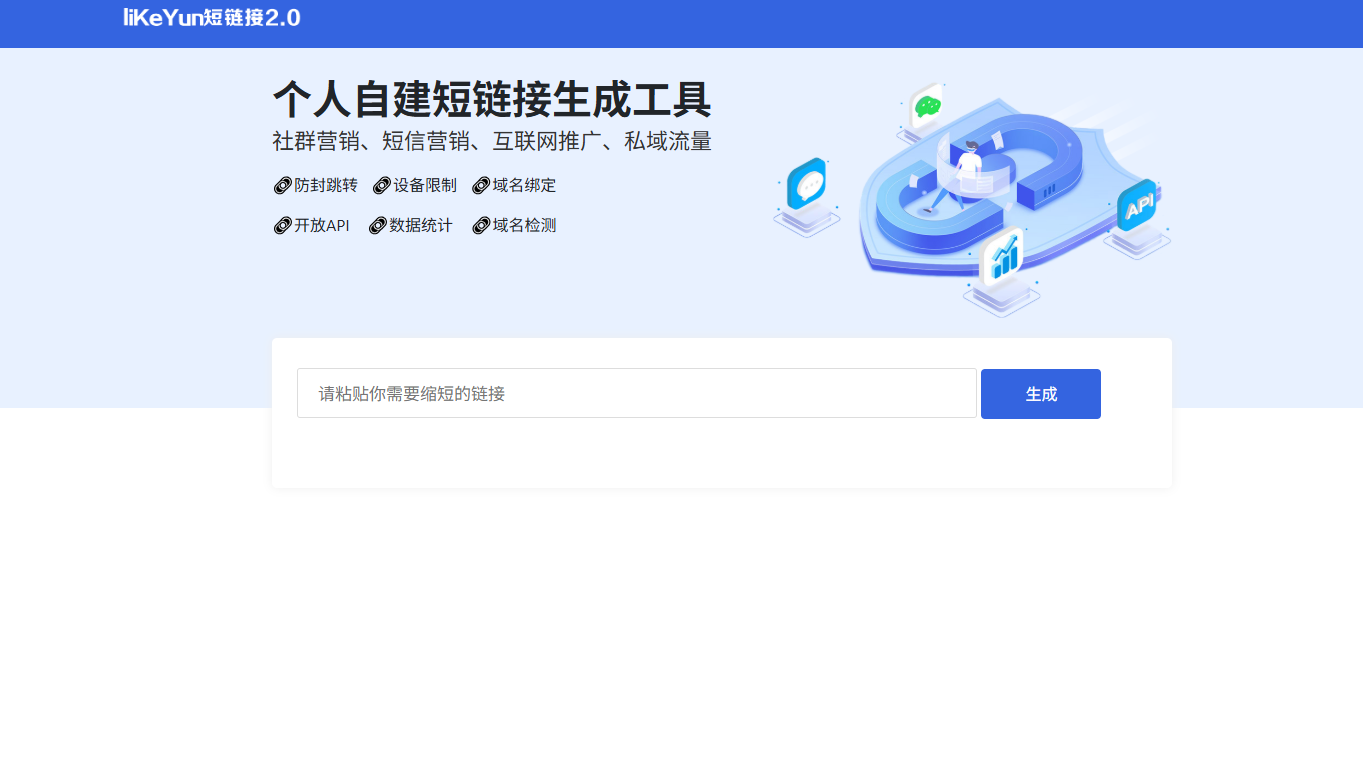Image resolution: width=1363 pixels, height=770 pixels.
Task: Click the blue API badge in the illustration
Action: click(x=1138, y=207)
